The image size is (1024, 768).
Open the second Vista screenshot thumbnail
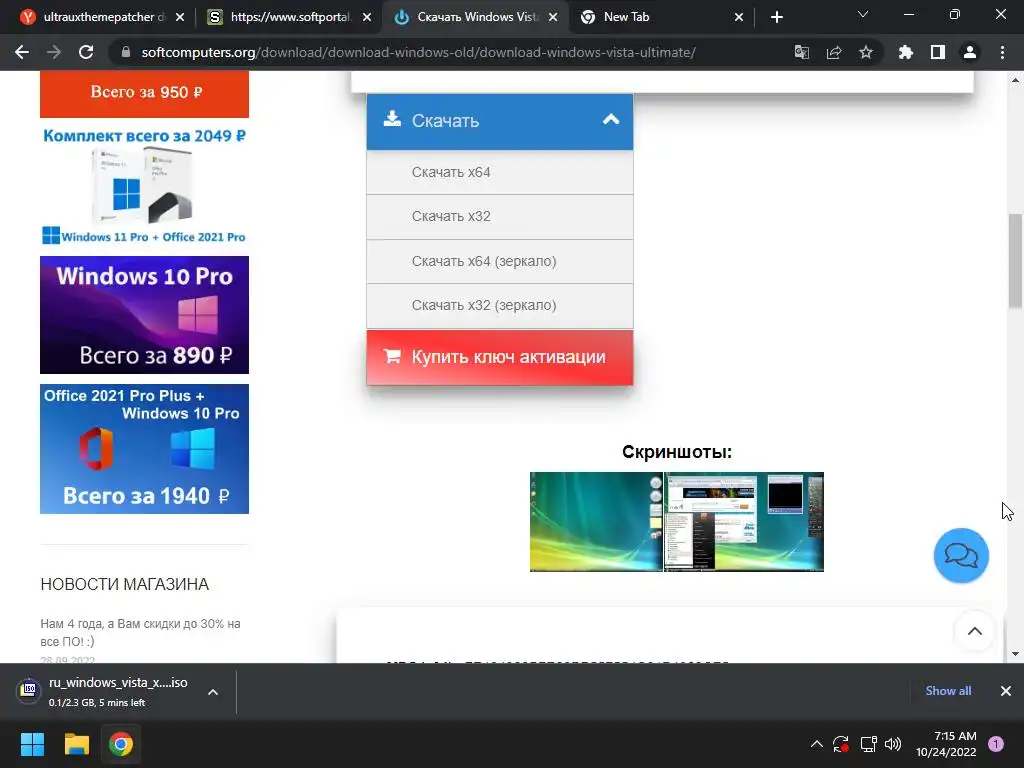pyautogui.click(x=744, y=522)
